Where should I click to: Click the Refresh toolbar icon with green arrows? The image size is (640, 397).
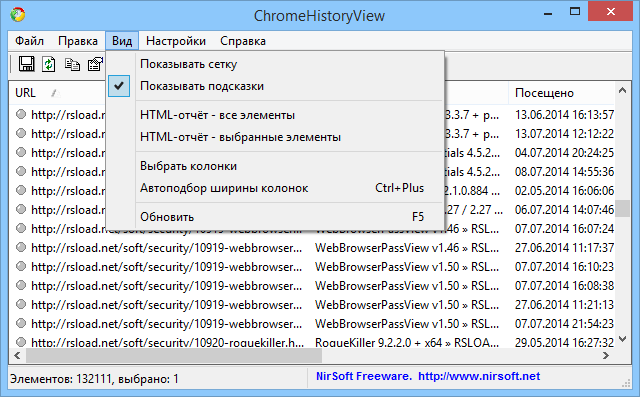pos(49,64)
